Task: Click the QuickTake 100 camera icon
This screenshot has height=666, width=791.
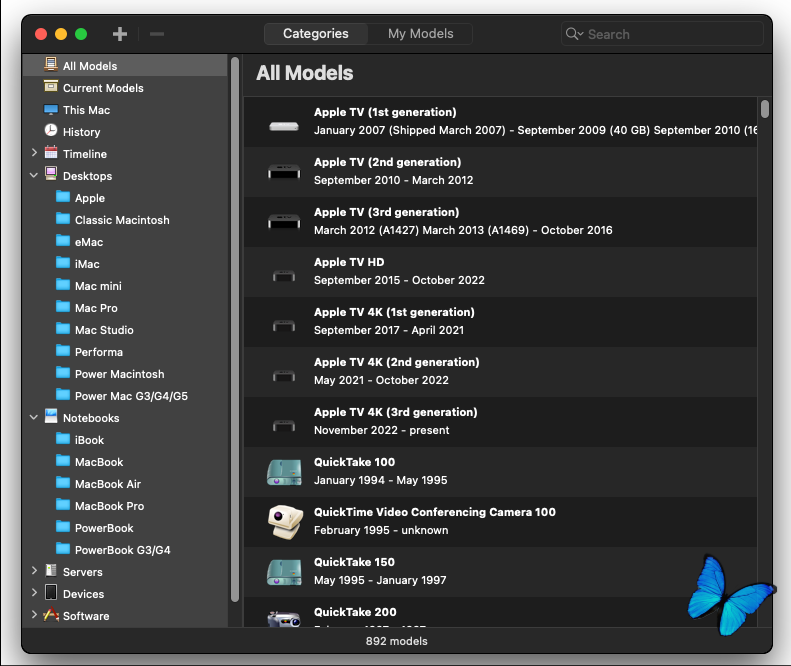Action: tap(284, 472)
